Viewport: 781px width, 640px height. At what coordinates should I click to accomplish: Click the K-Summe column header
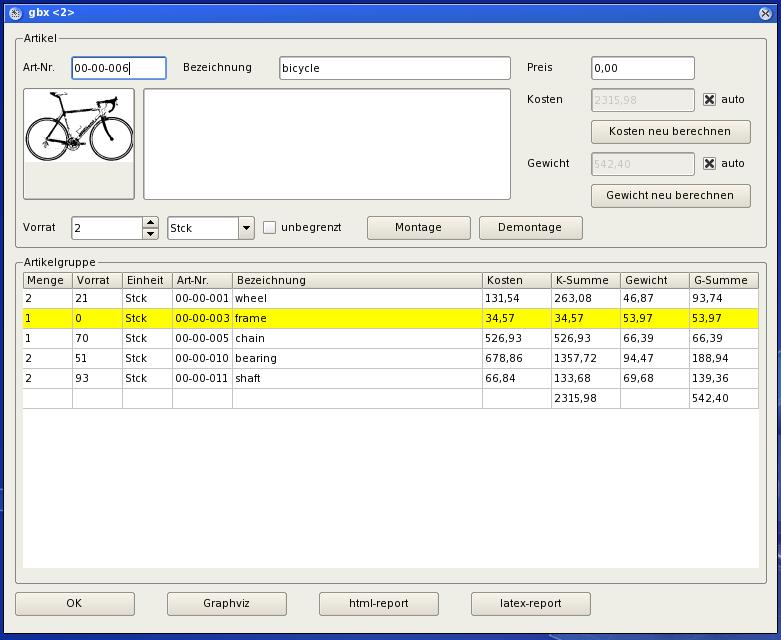pos(586,280)
